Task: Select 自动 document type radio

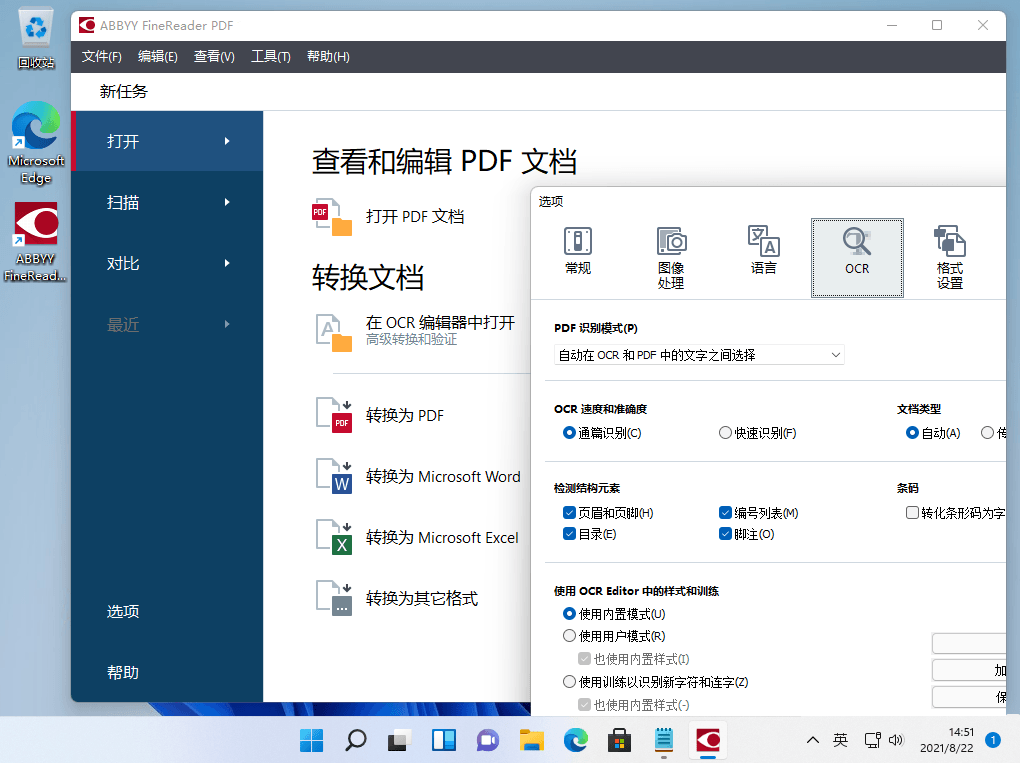Action: 912,433
